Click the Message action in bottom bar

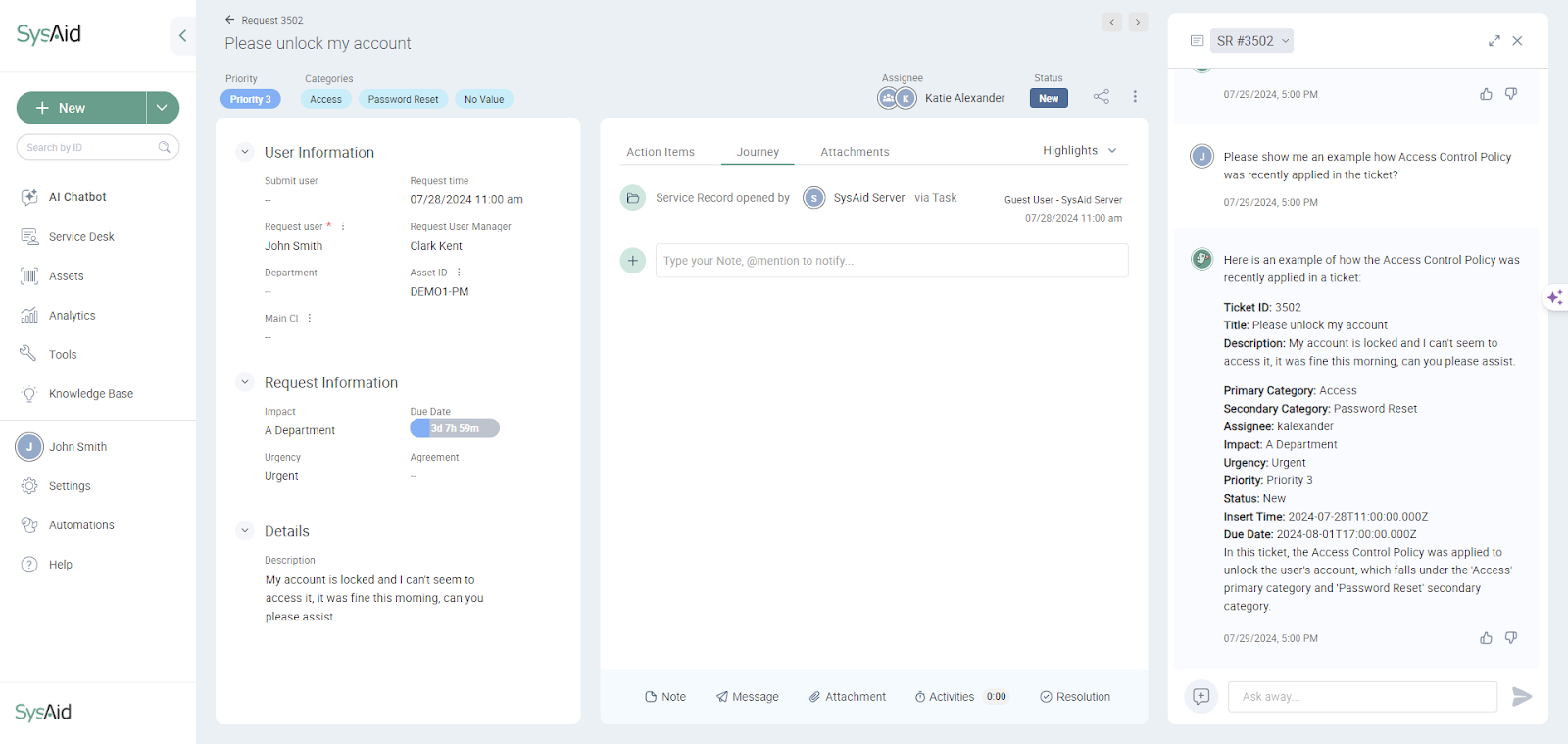pos(748,697)
